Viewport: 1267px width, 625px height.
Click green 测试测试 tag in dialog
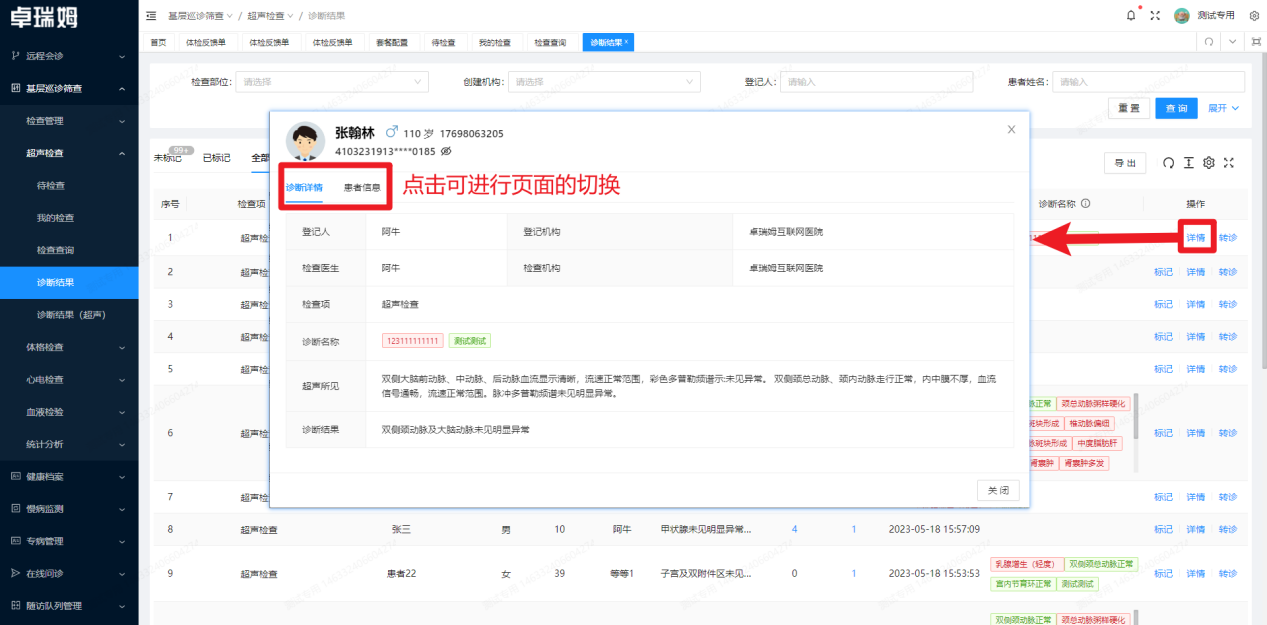[470, 341]
